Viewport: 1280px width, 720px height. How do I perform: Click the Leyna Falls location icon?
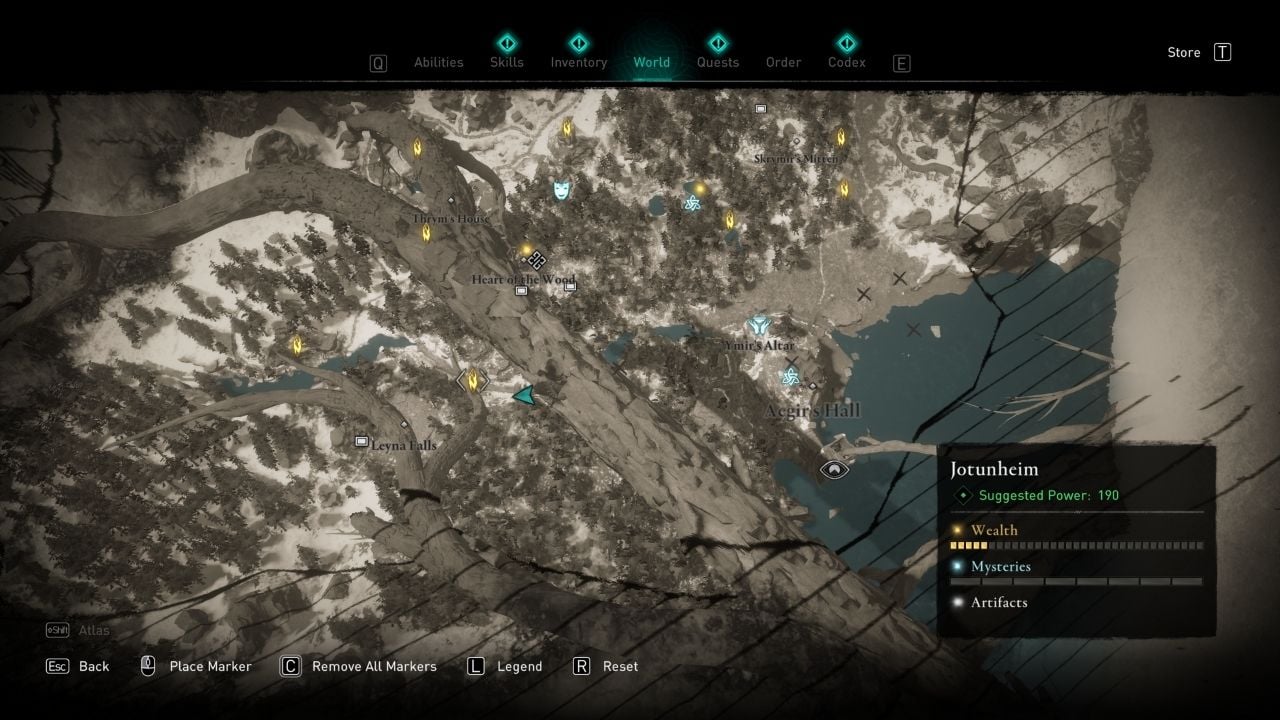tap(361, 441)
